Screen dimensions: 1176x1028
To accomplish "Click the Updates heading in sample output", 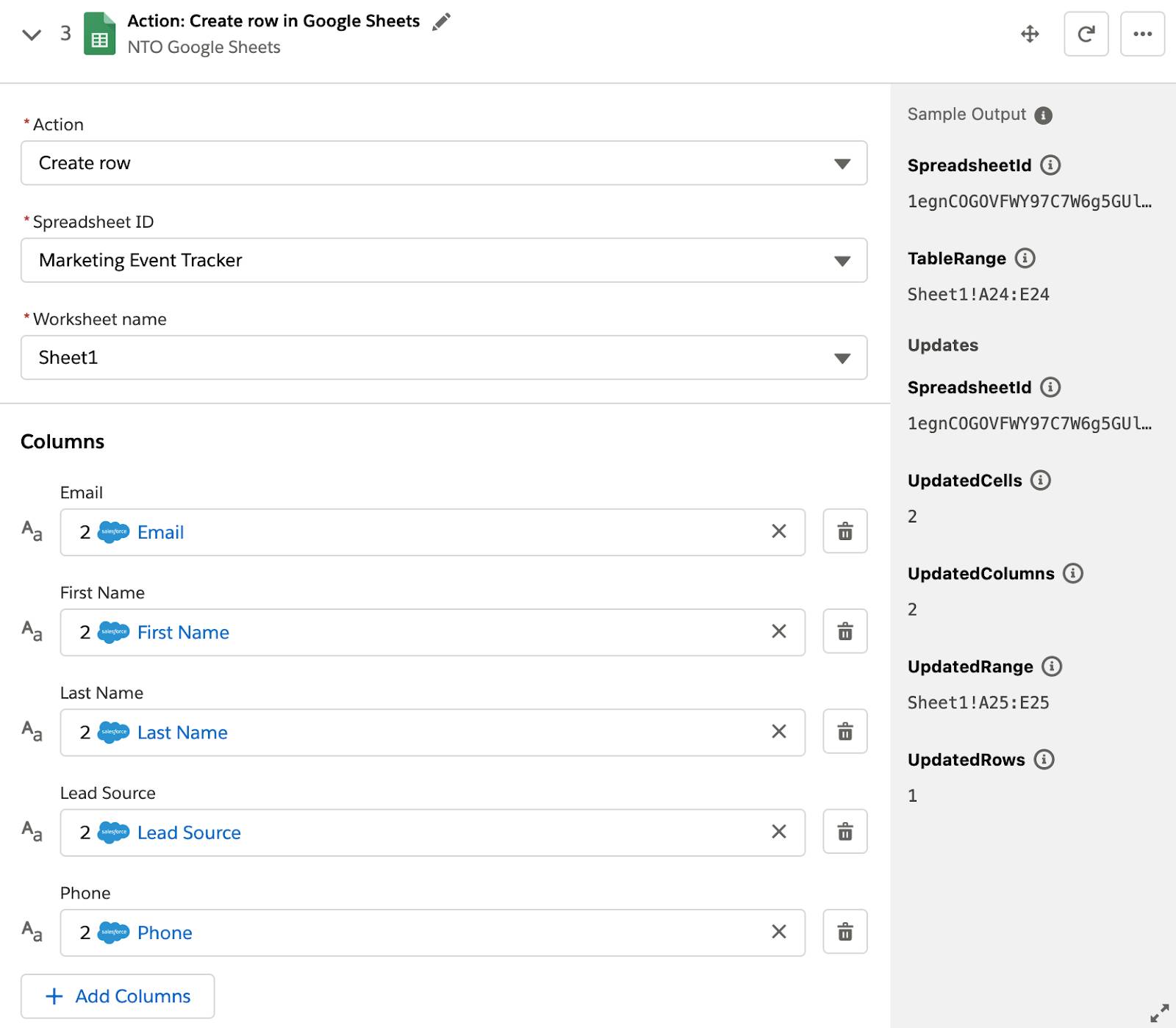I will [943, 345].
